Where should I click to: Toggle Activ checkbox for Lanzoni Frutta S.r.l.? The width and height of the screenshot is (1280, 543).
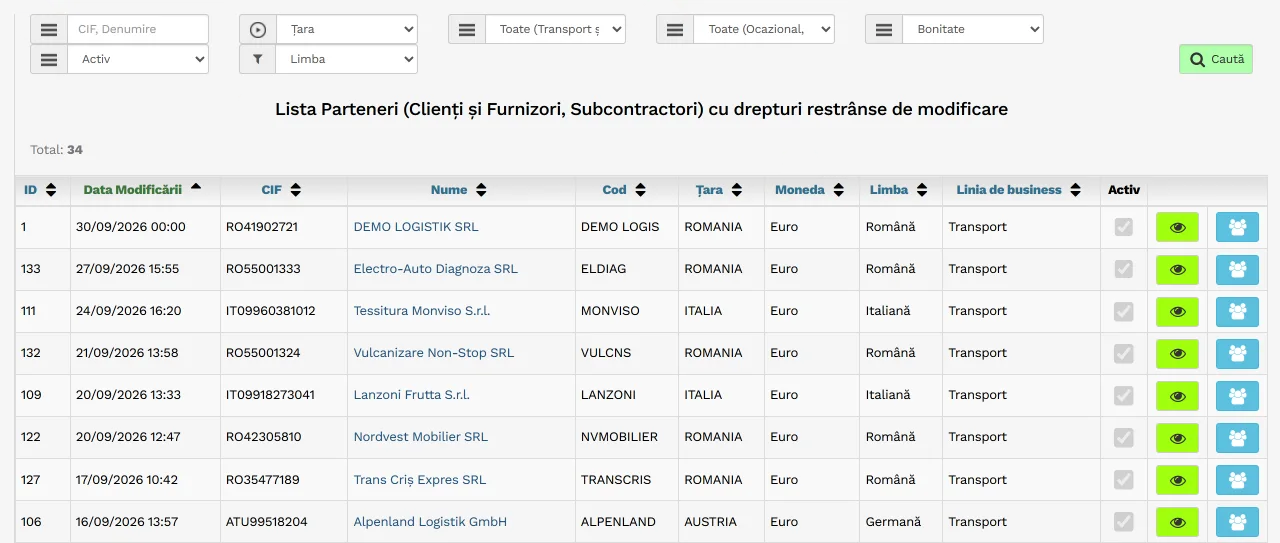tap(1124, 395)
